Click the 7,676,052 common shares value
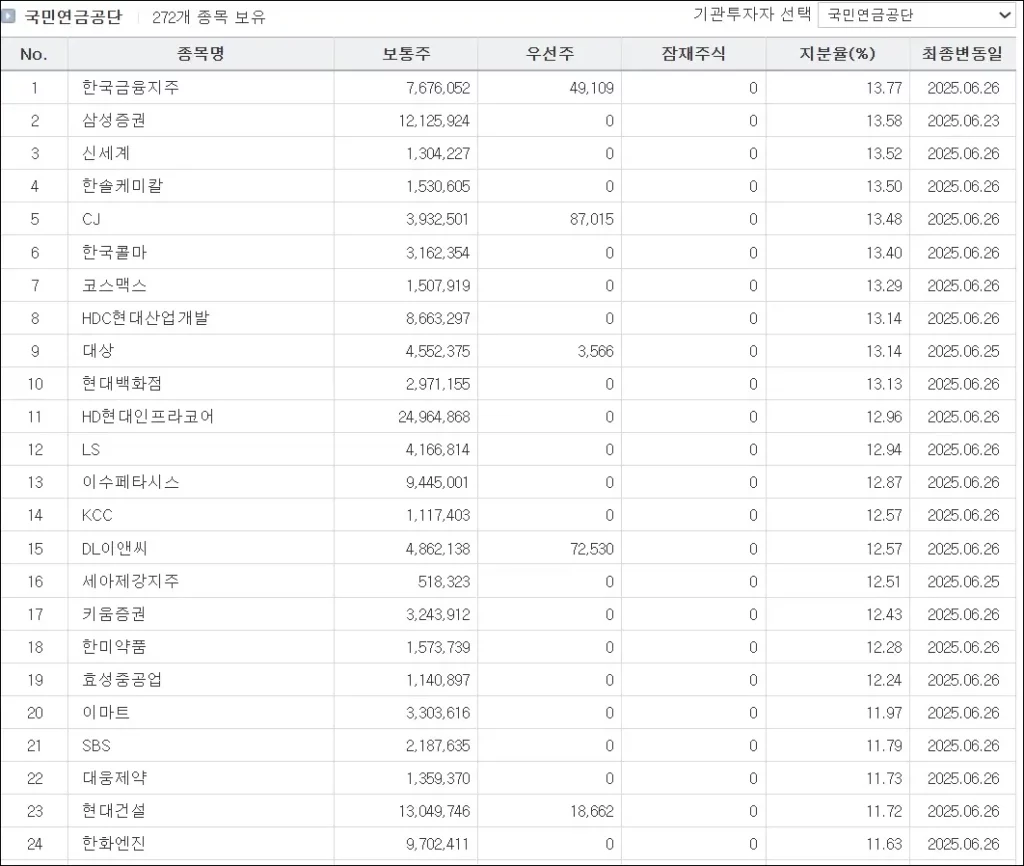 [x=438, y=88]
